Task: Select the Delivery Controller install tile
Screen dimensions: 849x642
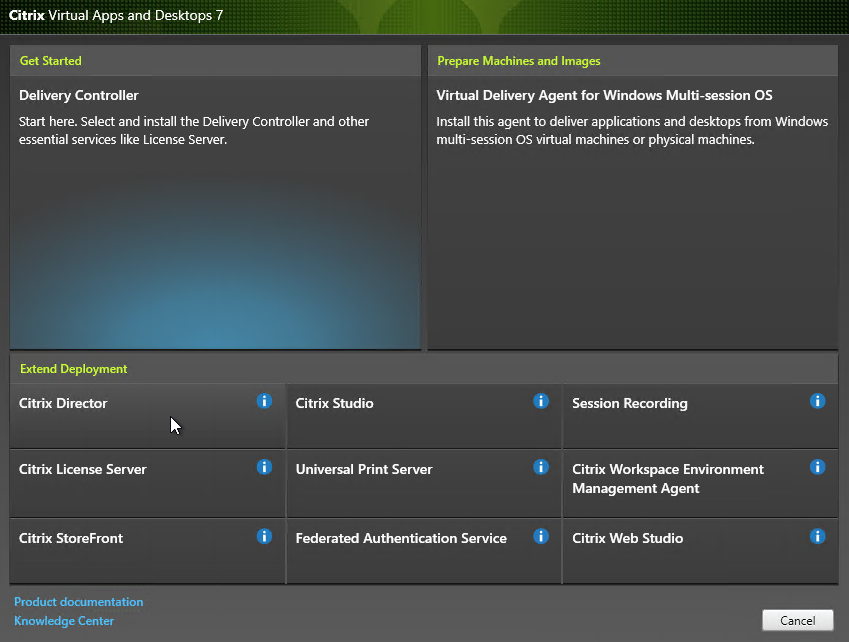Action: (x=215, y=212)
